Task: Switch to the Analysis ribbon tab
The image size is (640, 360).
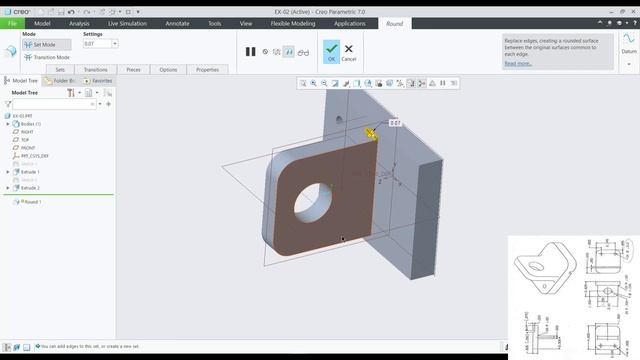Action: pyautogui.click(x=79, y=24)
